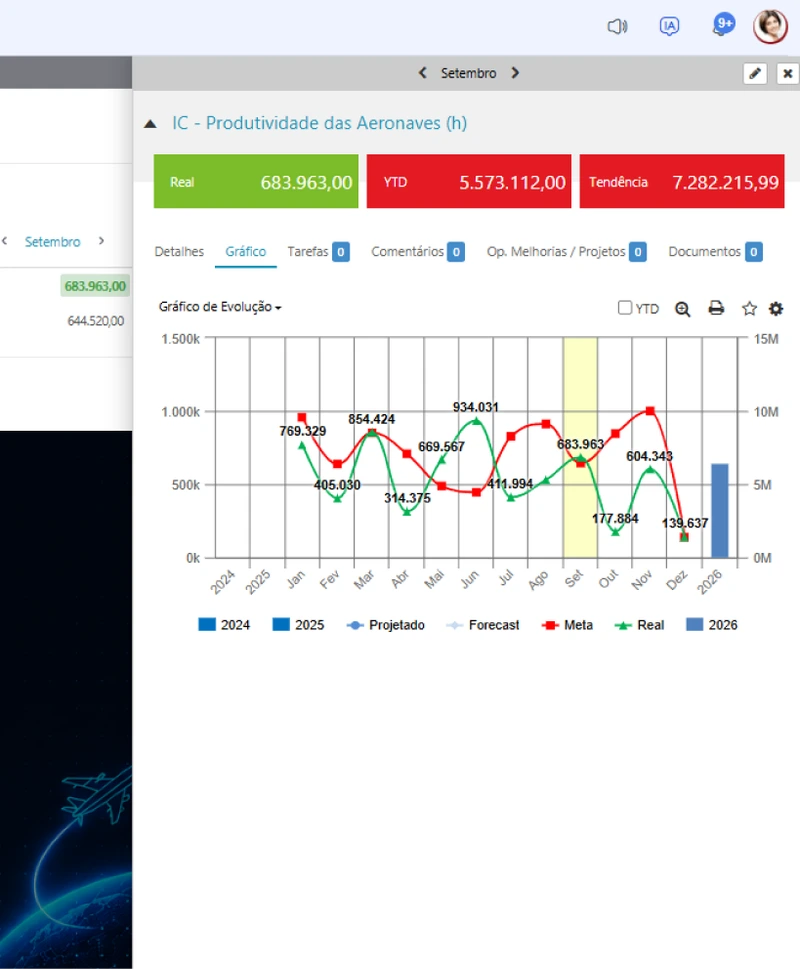The width and height of the screenshot is (800, 969).
Task: Click Setembro link in left panel
Action: pos(53,242)
